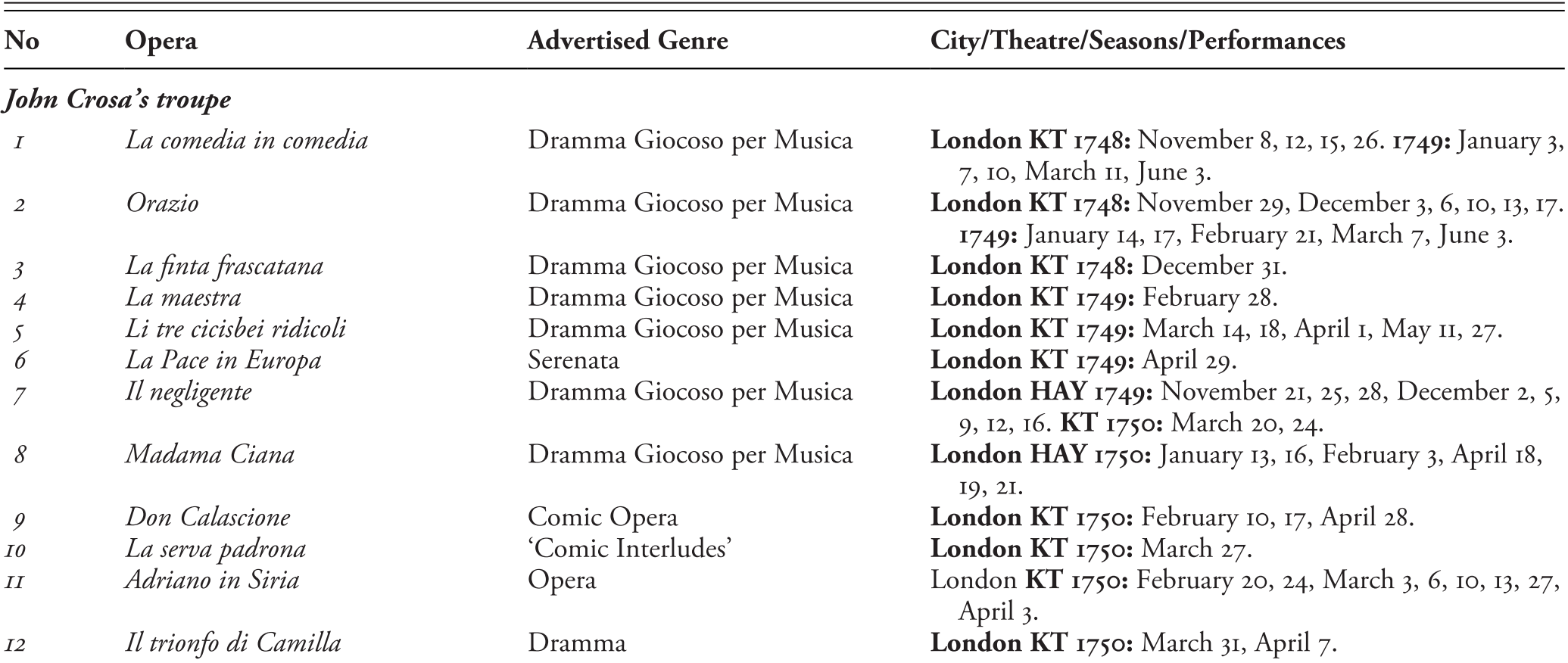Select the "La serva padrona" title
Image resolution: width=1568 pixels, height=663 pixels.
(216, 549)
